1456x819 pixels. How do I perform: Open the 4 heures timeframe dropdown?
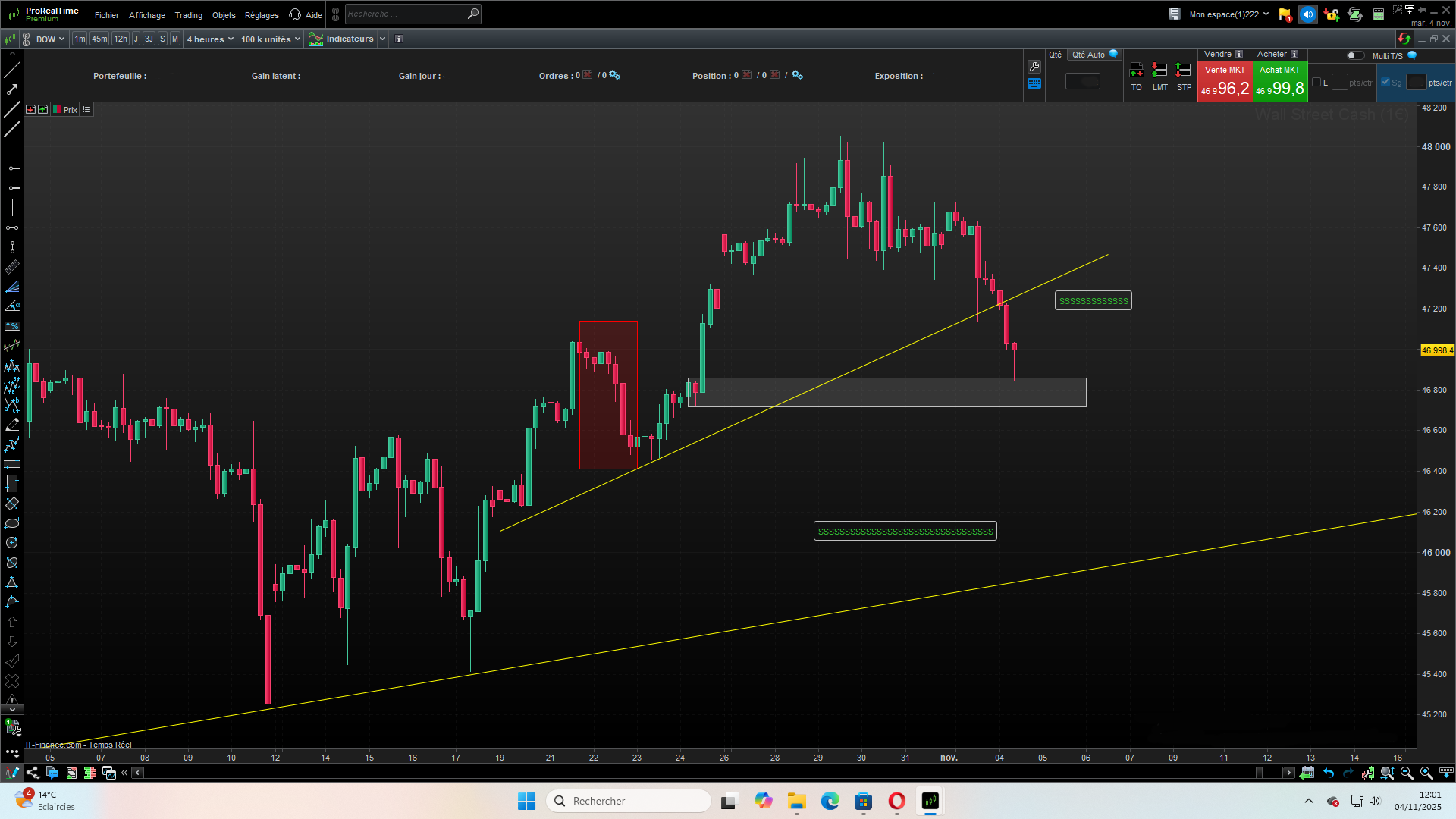click(210, 39)
